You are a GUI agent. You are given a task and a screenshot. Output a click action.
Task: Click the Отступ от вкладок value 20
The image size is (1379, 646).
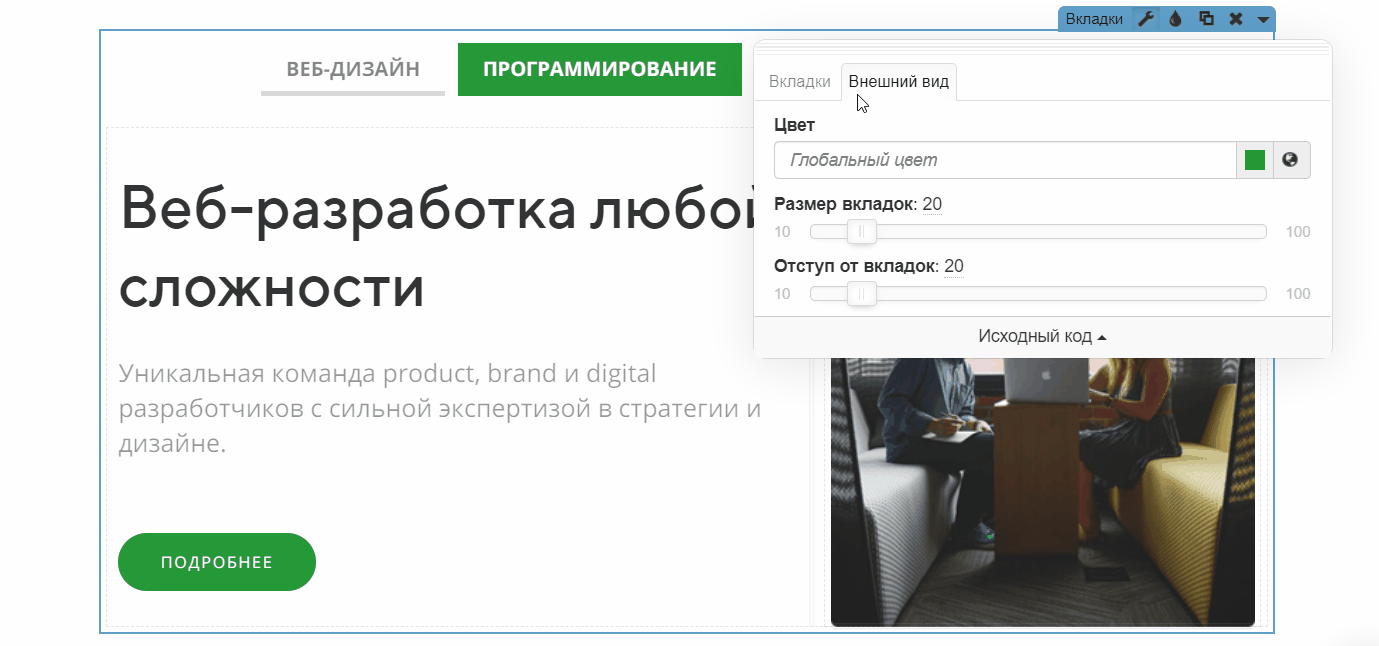tap(954, 266)
